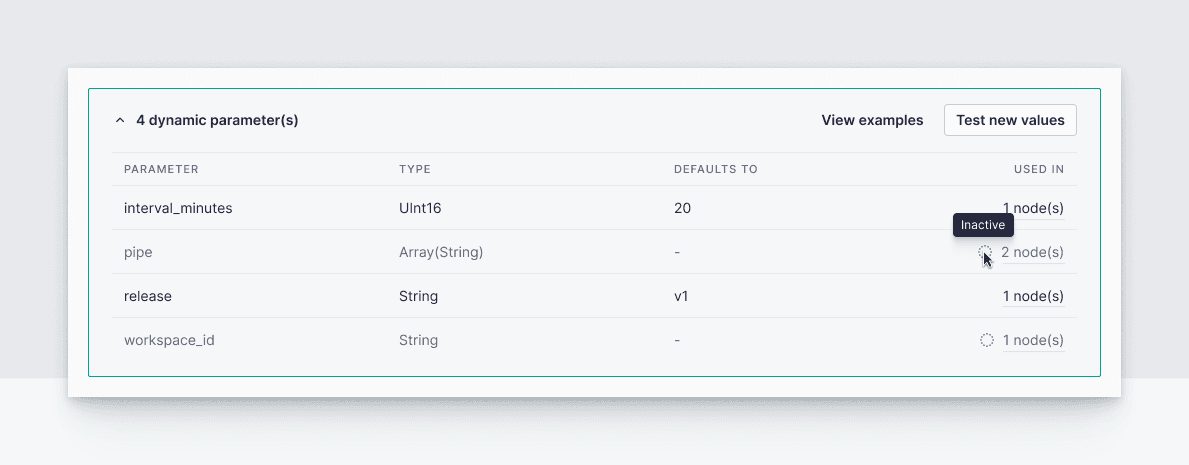Collapse the dynamic parameters chevron

pyautogui.click(x=120, y=121)
